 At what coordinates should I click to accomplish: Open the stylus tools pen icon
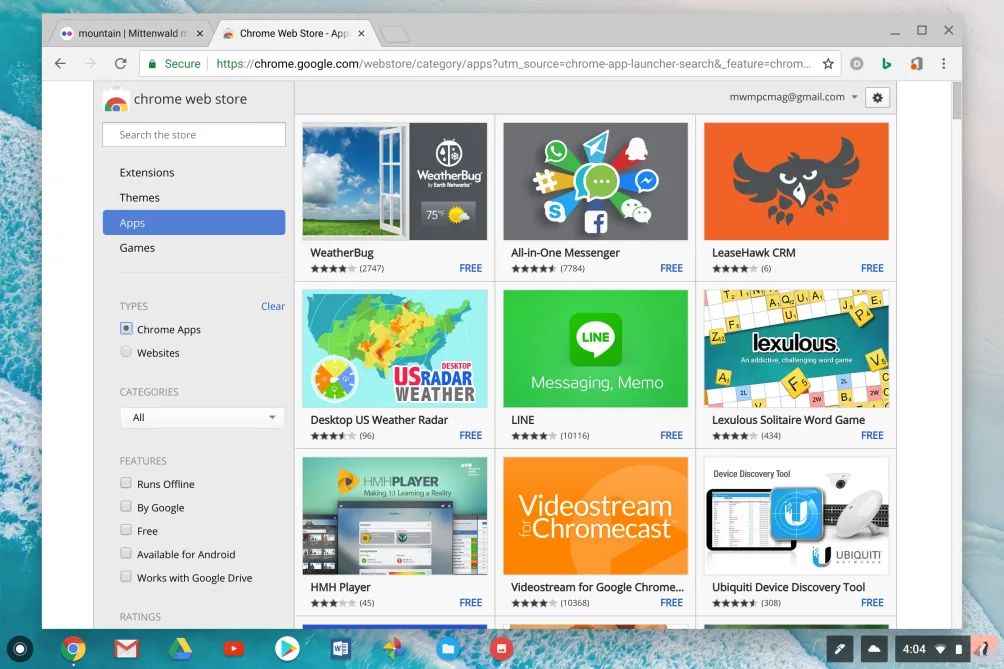coord(839,649)
